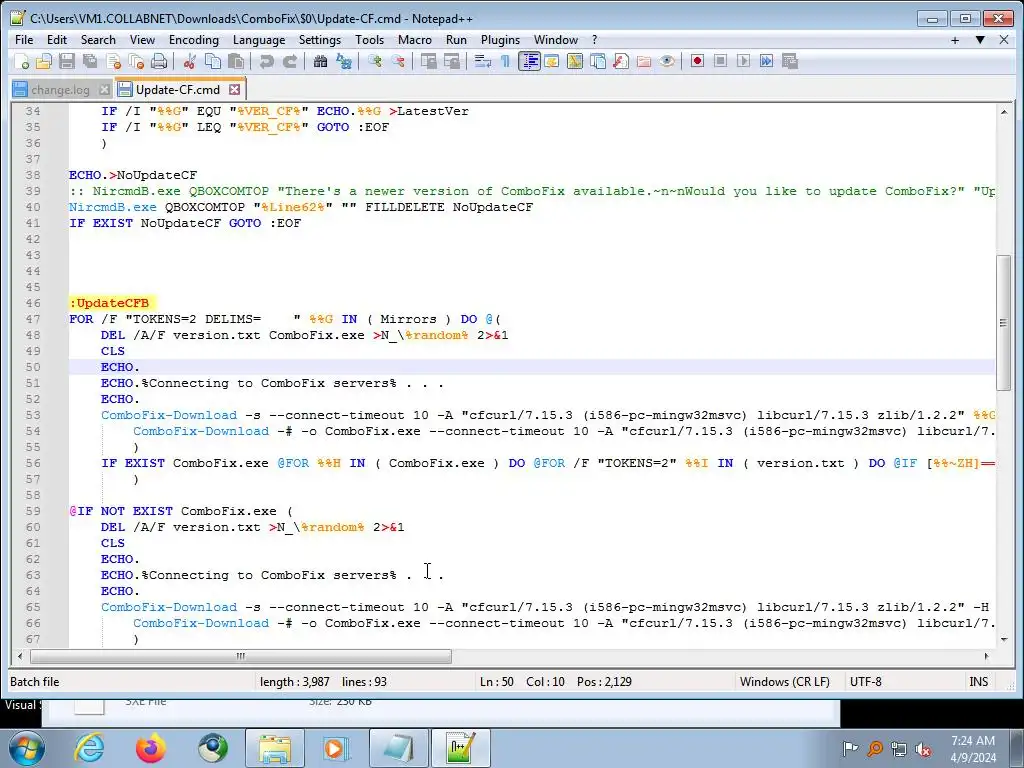The height and width of the screenshot is (768, 1024).
Task: Click the Zoom Out toolbar icon
Action: point(398,61)
